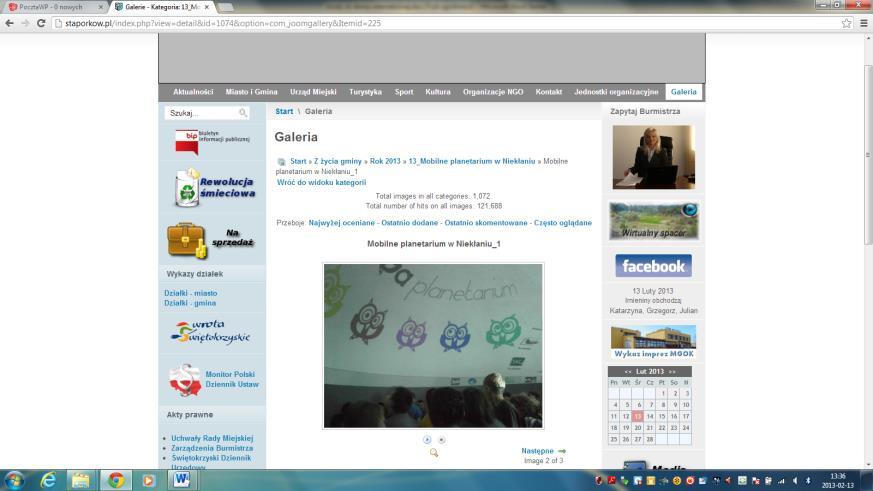
Task: Open File Explorer folder on taskbar
Action: [x=81, y=480]
